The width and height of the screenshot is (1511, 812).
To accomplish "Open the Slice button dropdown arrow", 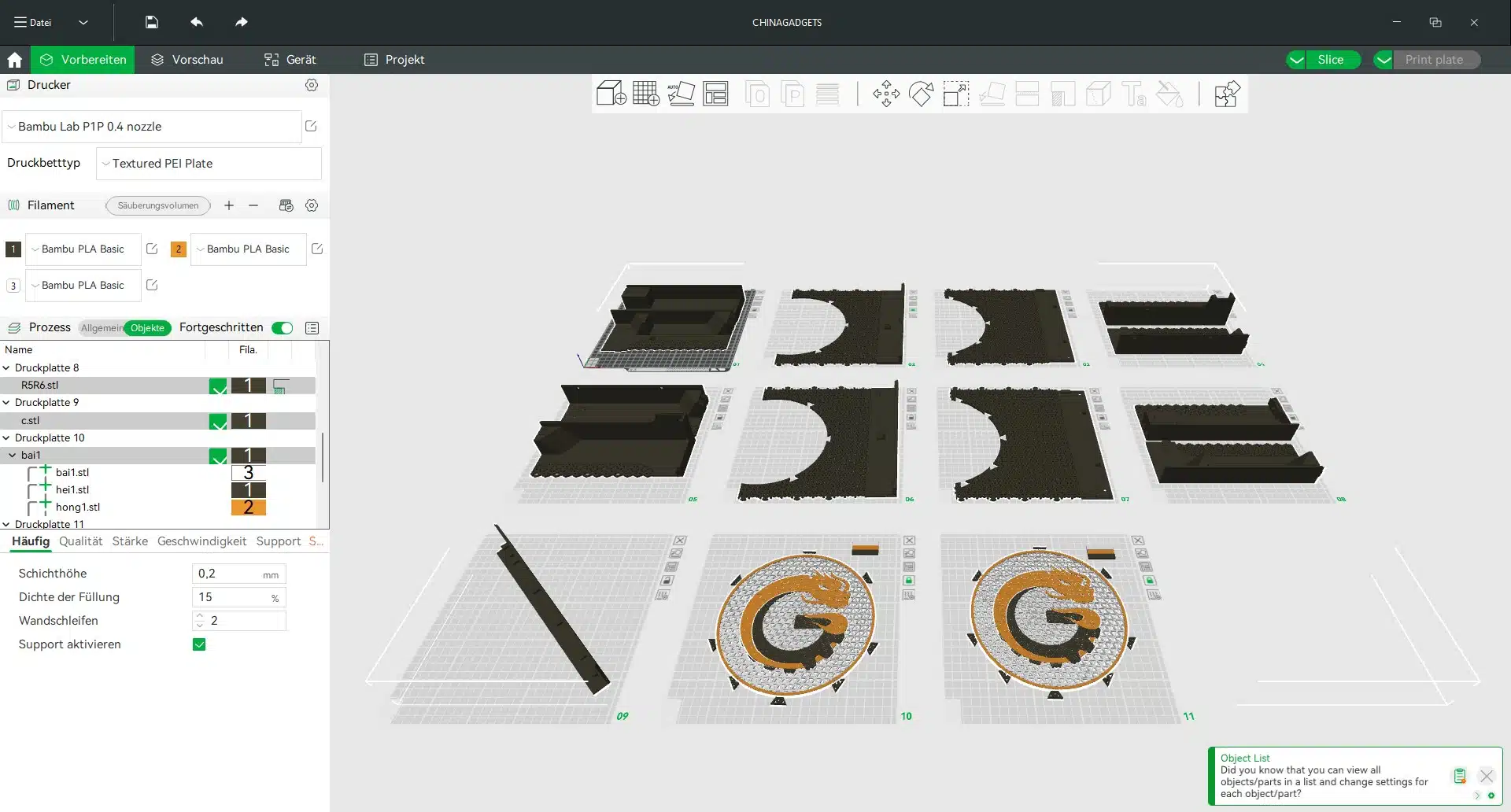I will click(1296, 60).
